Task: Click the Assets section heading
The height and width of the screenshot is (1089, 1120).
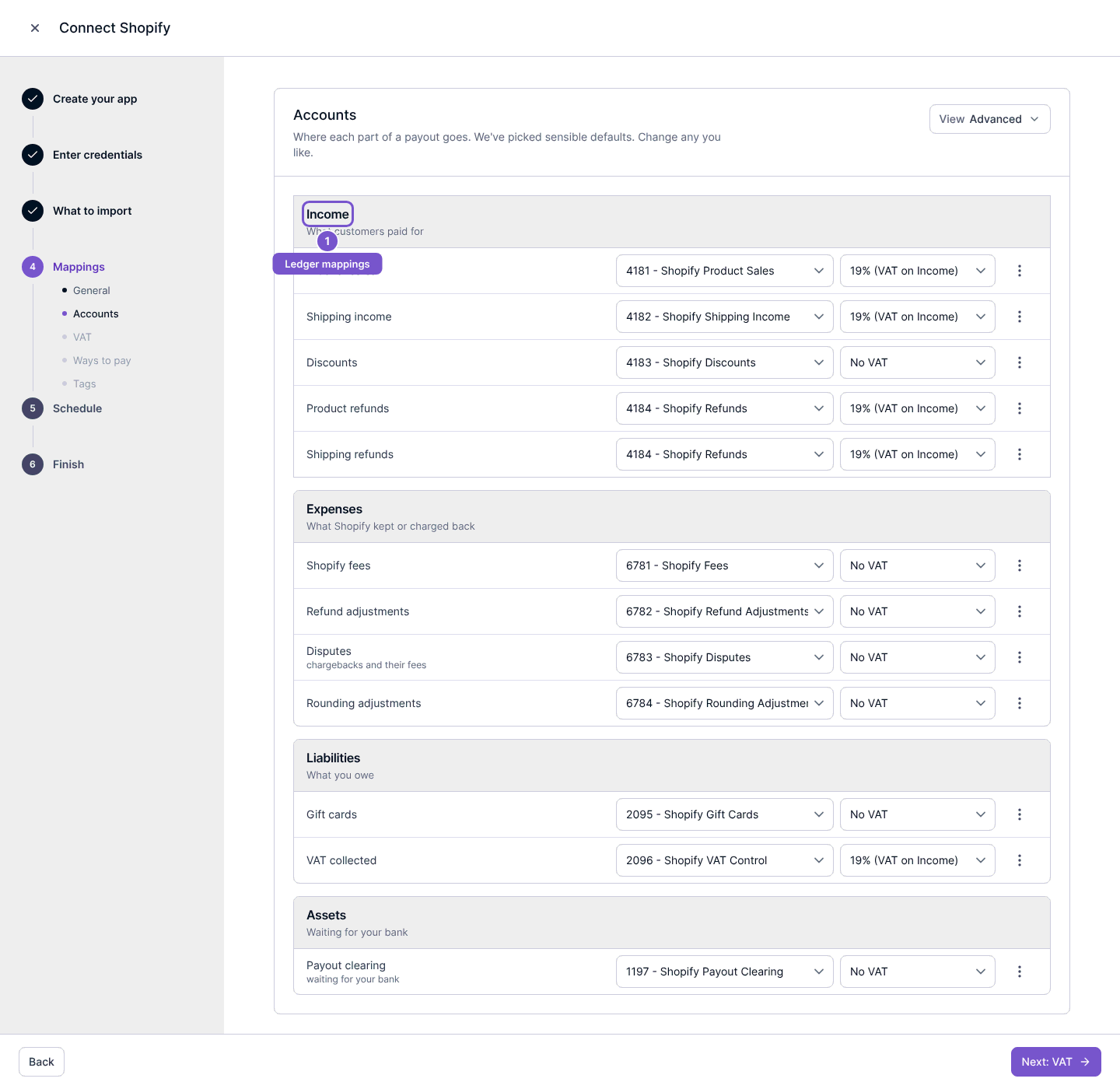Action: 326,915
